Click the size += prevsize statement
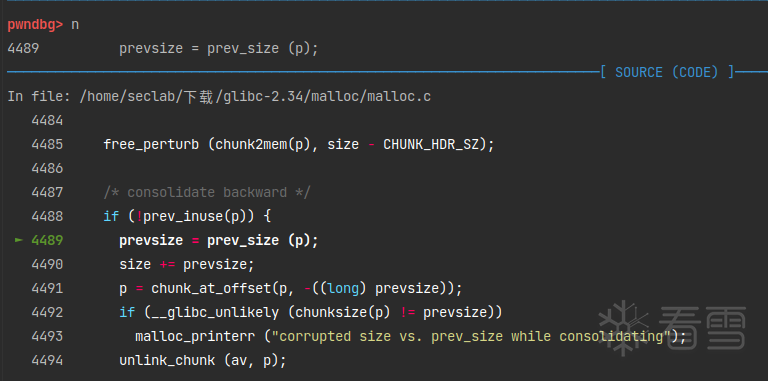This screenshot has width=768, height=381. (x=187, y=264)
